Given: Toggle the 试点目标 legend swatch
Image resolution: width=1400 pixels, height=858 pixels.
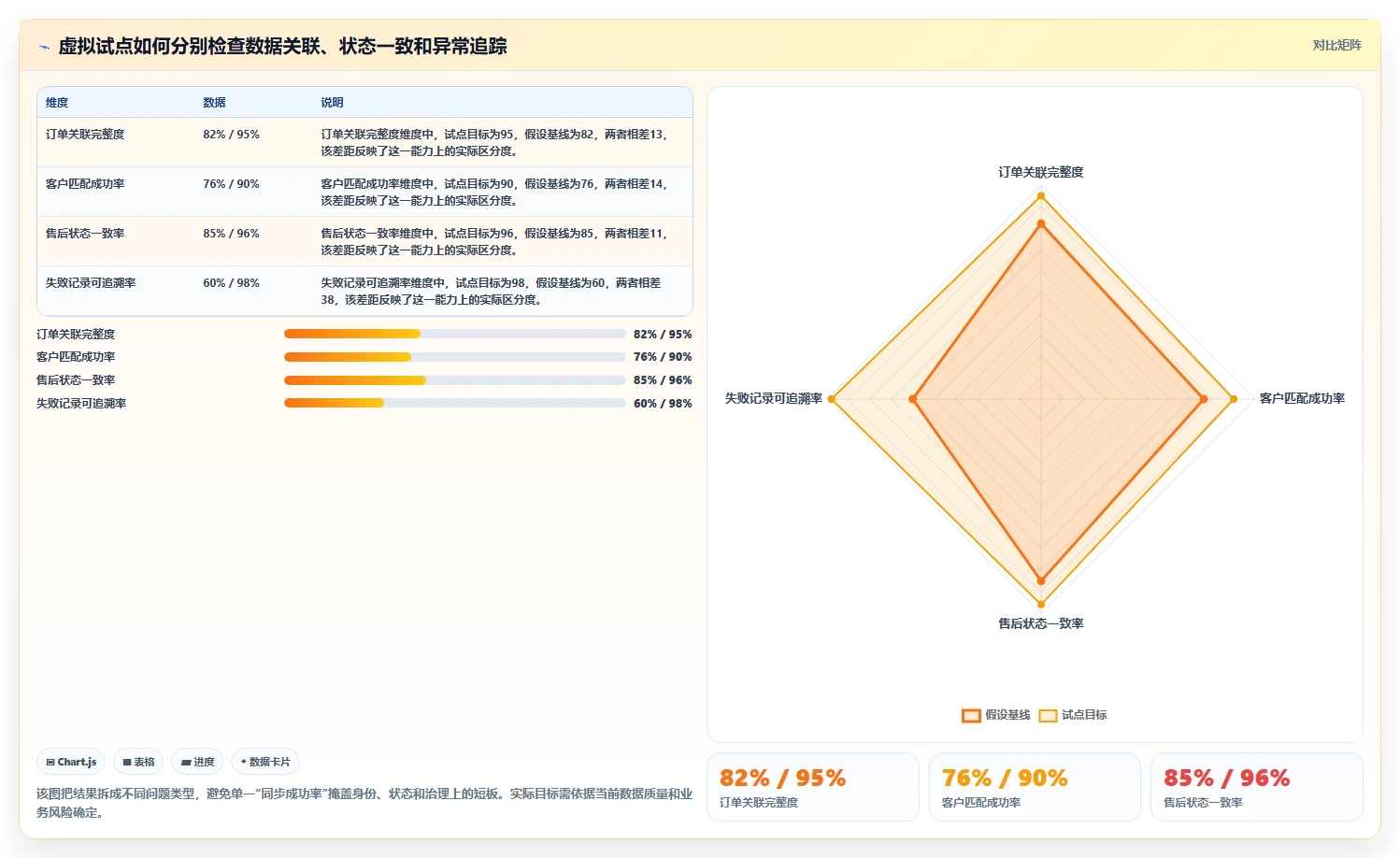Looking at the screenshot, I should click(x=1048, y=715).
